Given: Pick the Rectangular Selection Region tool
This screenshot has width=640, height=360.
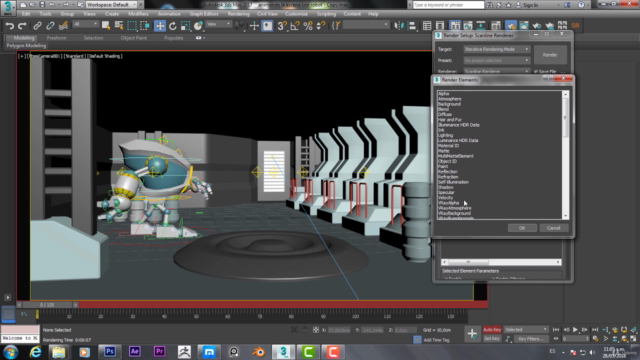Looking at the screenshot, I should tap(132, 26).
